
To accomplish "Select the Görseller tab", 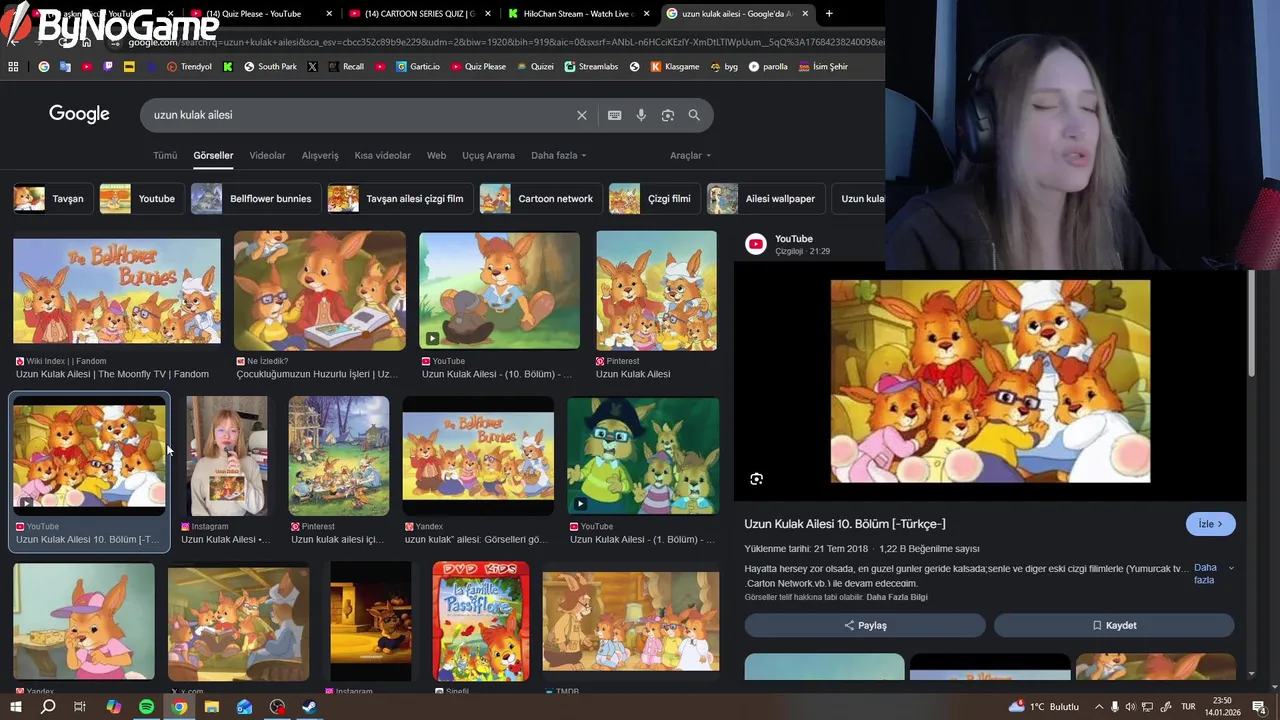I will pos(213,156).
